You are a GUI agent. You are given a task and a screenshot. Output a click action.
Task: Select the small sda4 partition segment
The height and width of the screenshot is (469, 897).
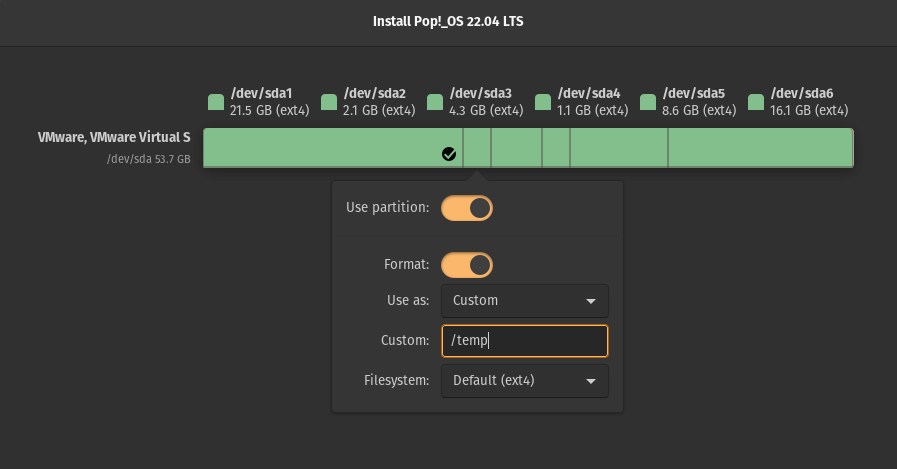point(556,148)
